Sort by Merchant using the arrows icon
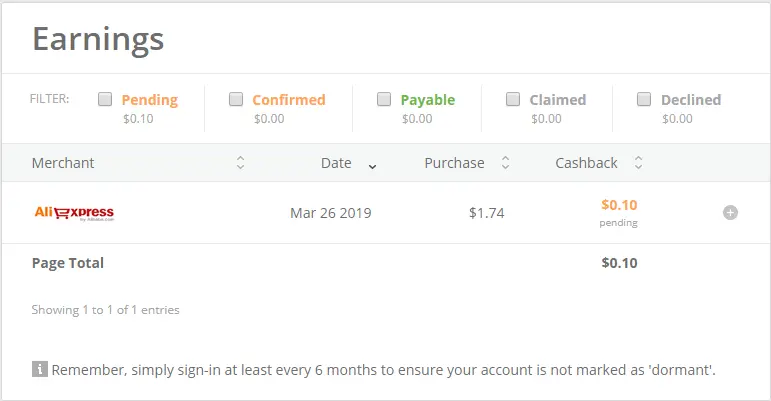771x401 pixels. (240, 163)
